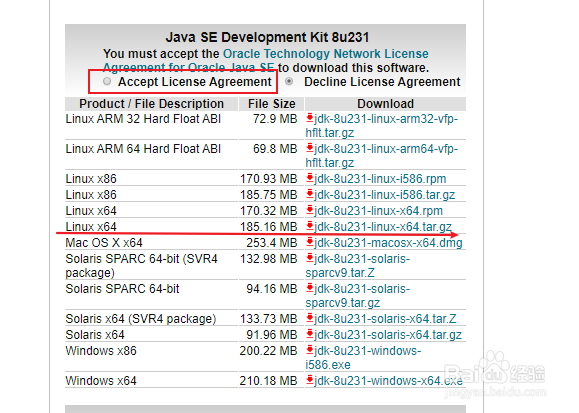Click the 'Java SE Development Kit 8u231' heading
Viewport: 579px width, 413px height.
pyautogui.click(x=267, y=37)
